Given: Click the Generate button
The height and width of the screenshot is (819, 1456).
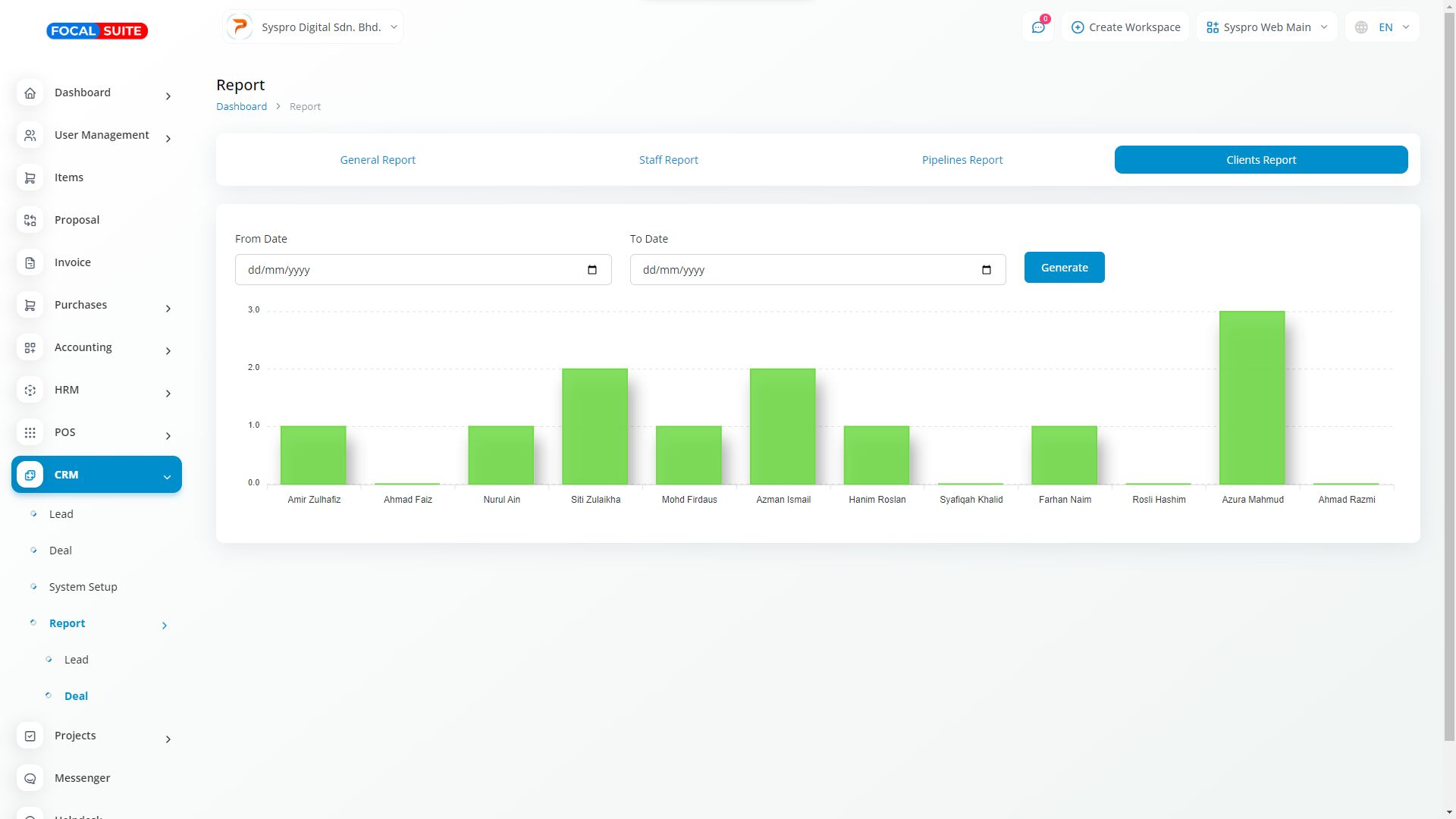Looking at the screenshot, I should tap(1064, 268).
